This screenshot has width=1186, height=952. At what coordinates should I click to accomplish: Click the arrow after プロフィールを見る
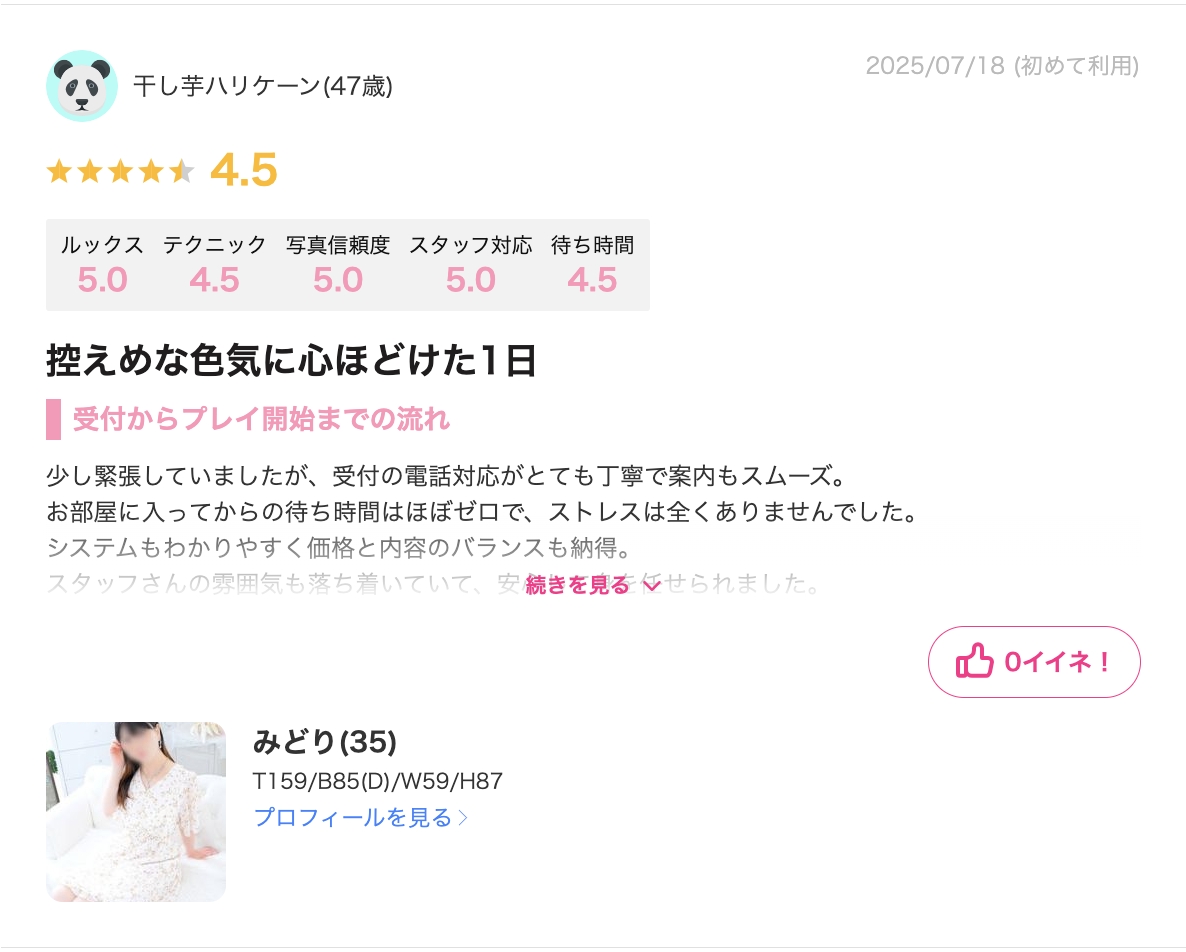point(463,817)
